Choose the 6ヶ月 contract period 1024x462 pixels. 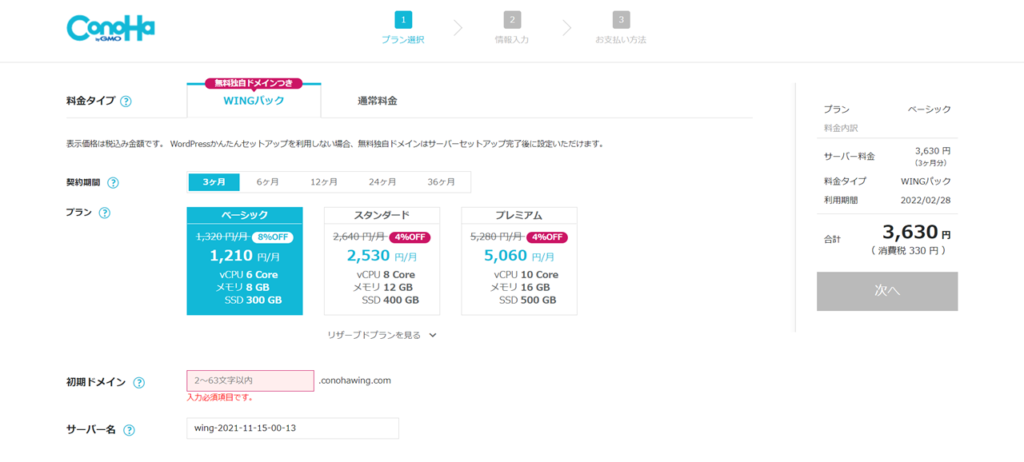268,182
